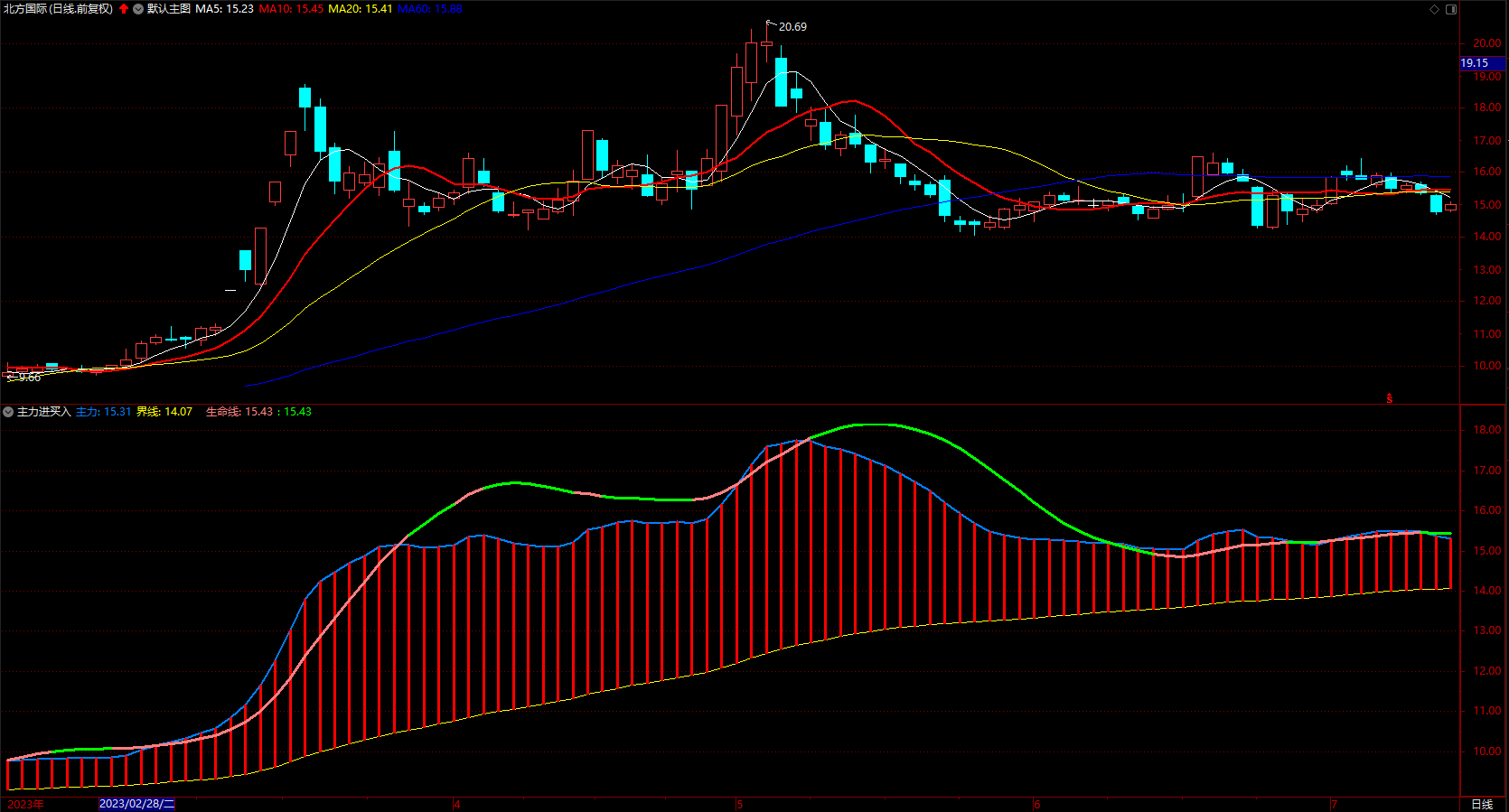Image resolution: width=1509 pixels, height=812 pixels.
Task: Toggle the side panel icon next to the diamond
Action: (1451, 9)
